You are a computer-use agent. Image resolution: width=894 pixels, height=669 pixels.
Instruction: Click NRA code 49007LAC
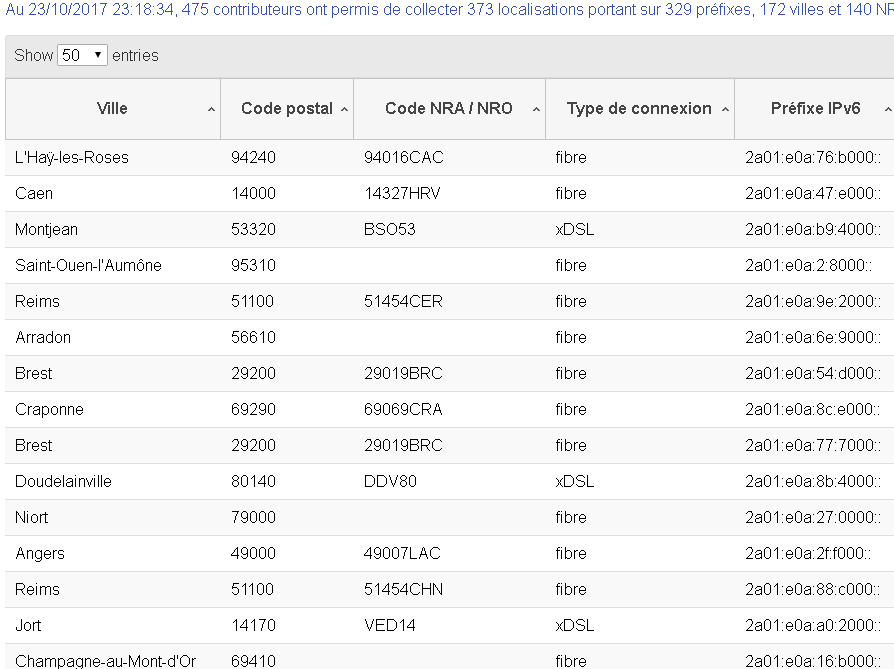pyautogui.click(x=403, y=553)
